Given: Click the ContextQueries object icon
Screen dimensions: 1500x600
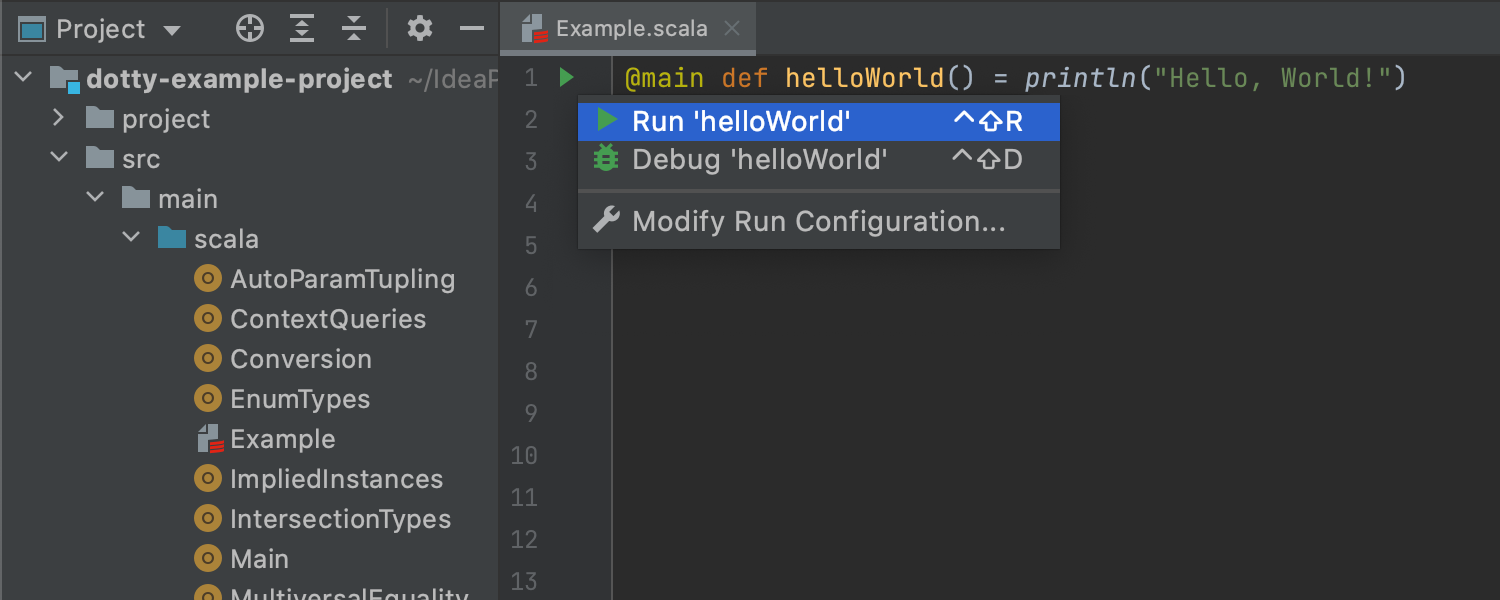Looking at the screenshot, I should coord(207,319).
